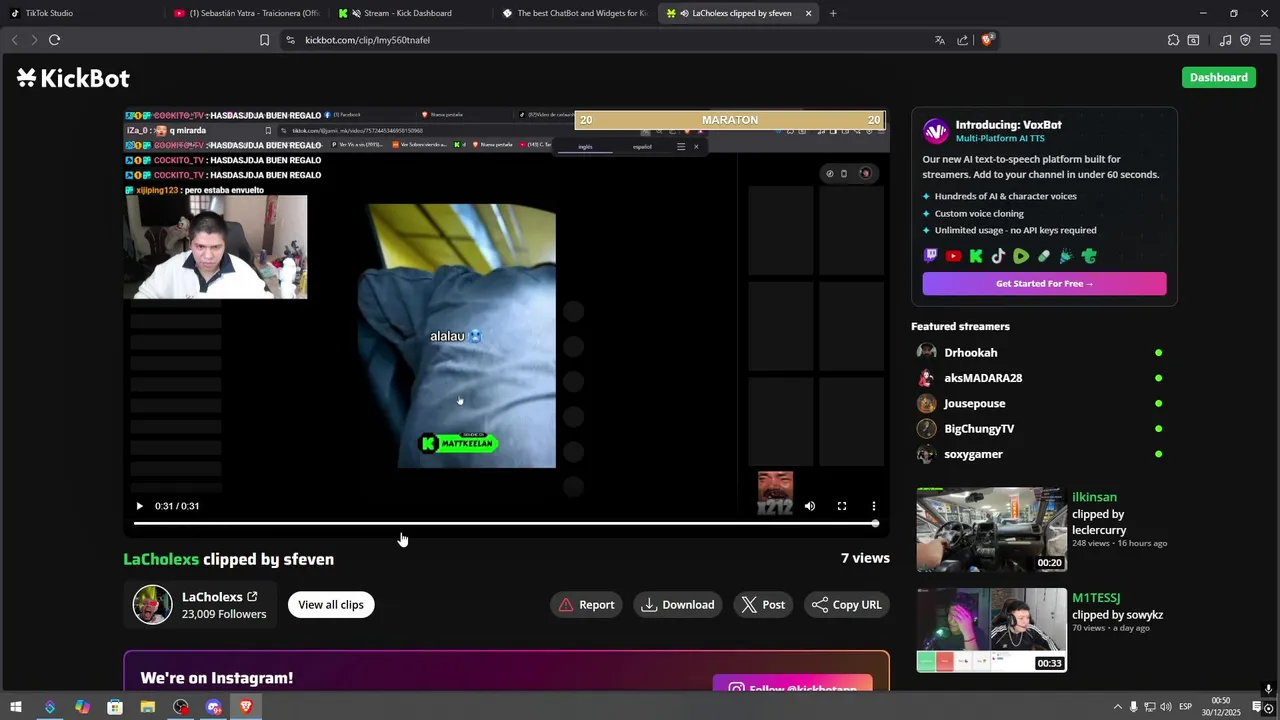This screenshot has height=720, width=1280.
Task: Click the video progress bar
Action: (506, 524)
